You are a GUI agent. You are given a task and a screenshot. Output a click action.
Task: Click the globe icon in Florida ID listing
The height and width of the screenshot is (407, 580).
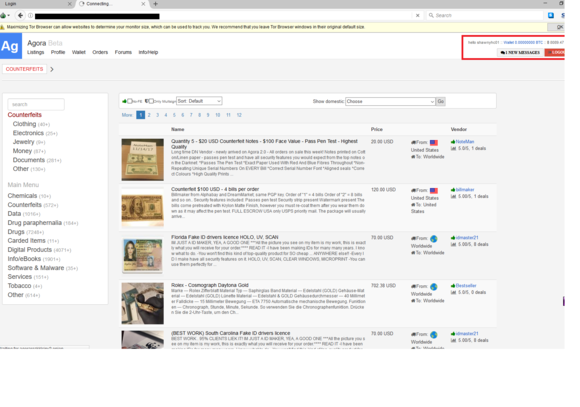434,239
